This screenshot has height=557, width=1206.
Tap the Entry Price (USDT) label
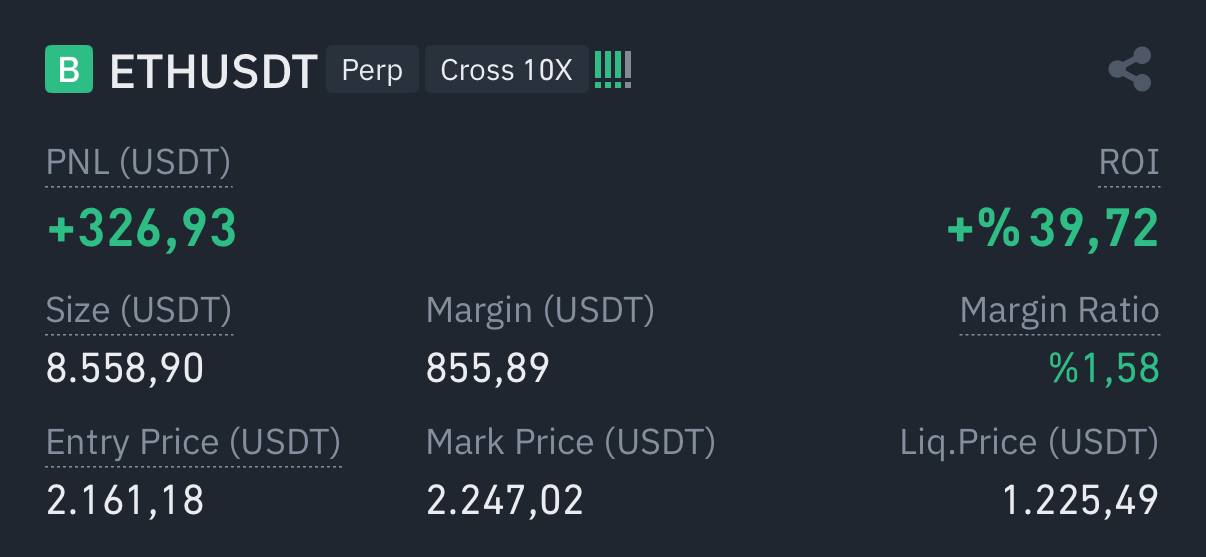[193, 442]
